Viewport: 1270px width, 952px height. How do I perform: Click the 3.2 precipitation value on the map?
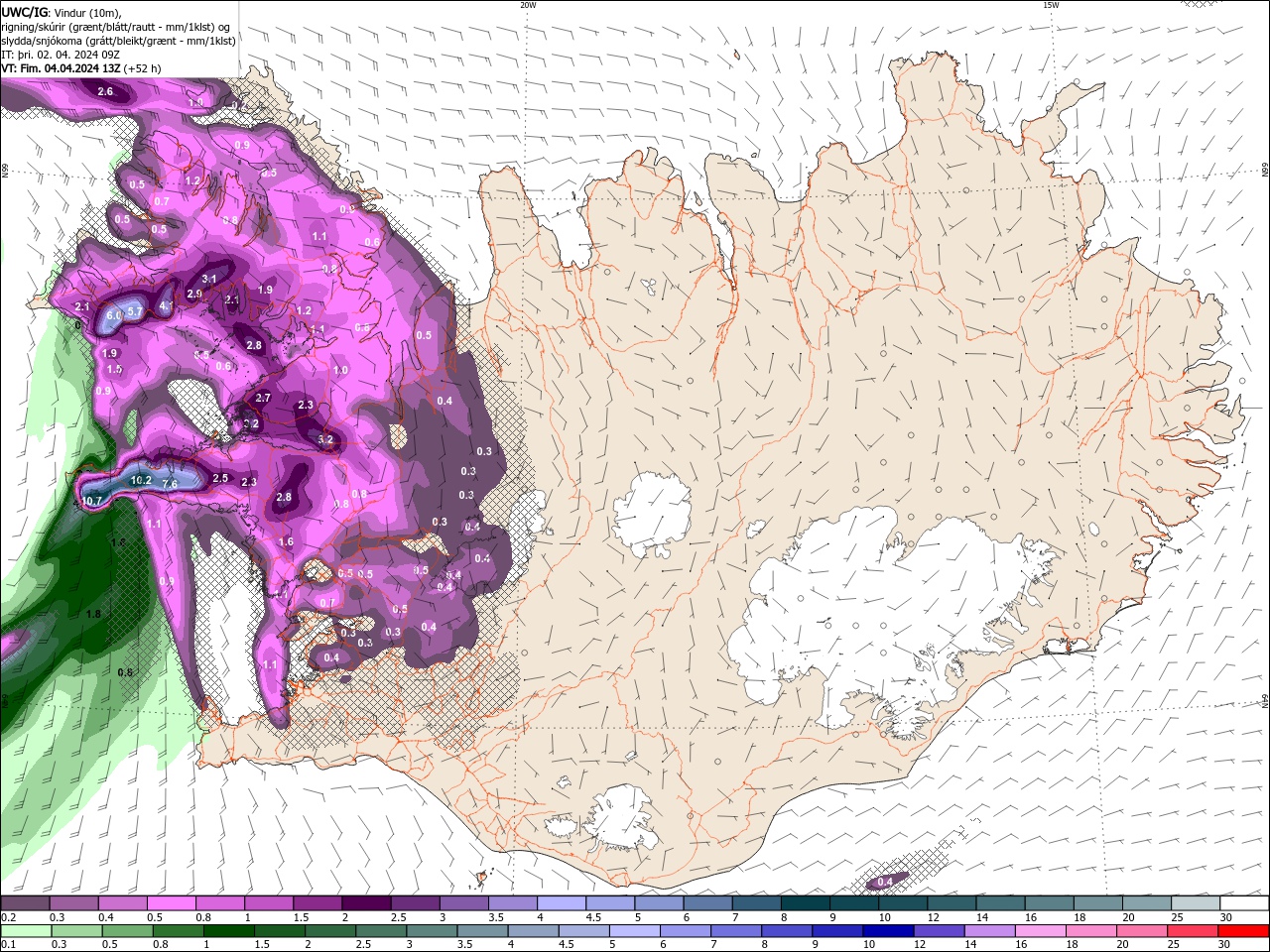(325, 439)
